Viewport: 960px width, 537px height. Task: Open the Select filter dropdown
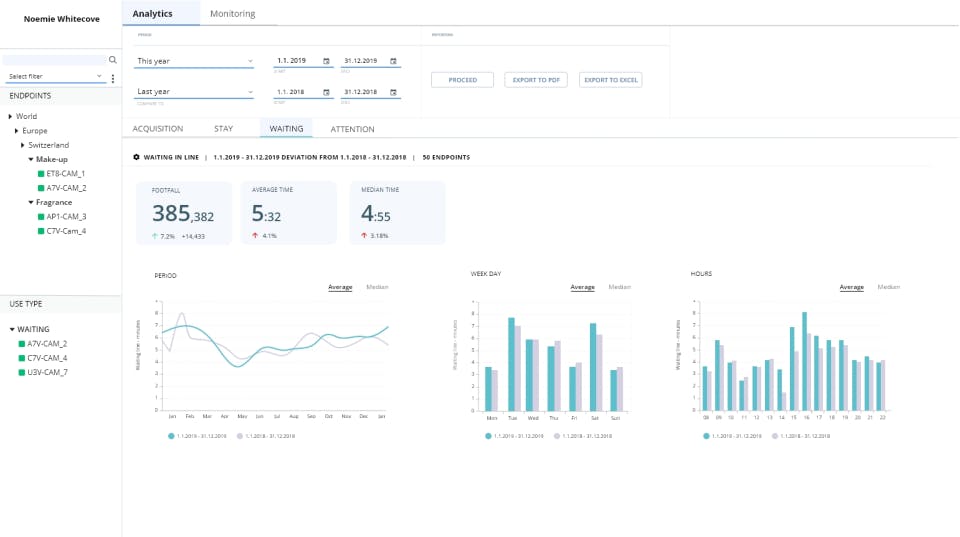(55, 76)
